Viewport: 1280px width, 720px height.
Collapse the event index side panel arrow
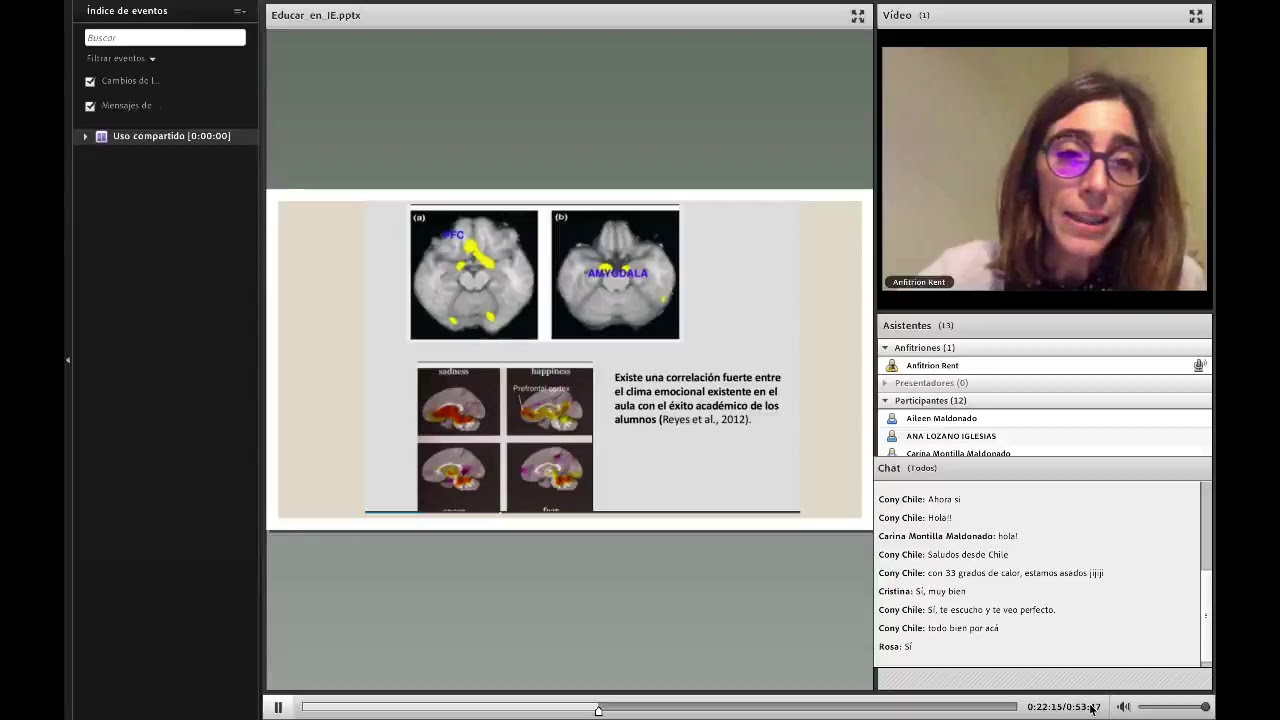coord(68,360)
